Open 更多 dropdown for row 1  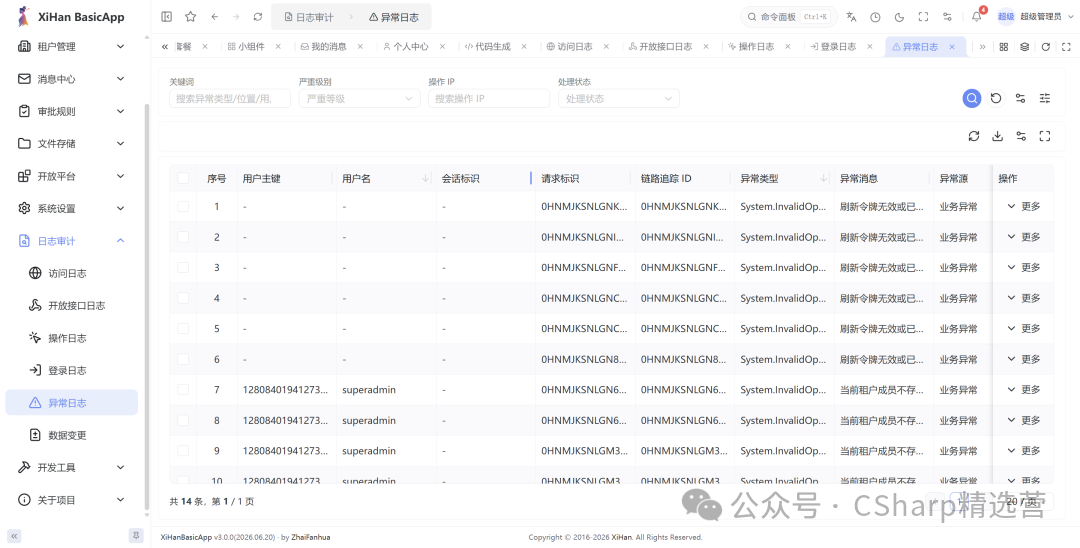pyautogui.click(x=1024, y=206)
